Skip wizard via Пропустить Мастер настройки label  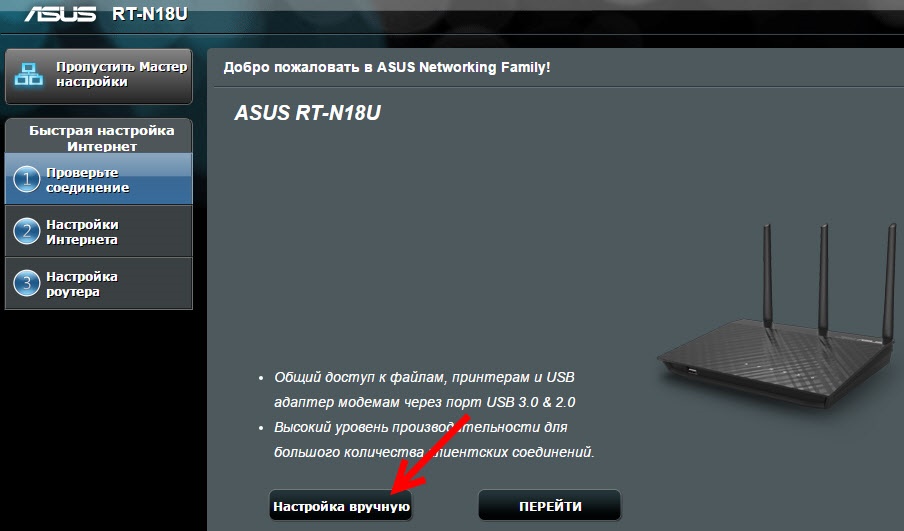pyautogui.click(x=122, y=74)
